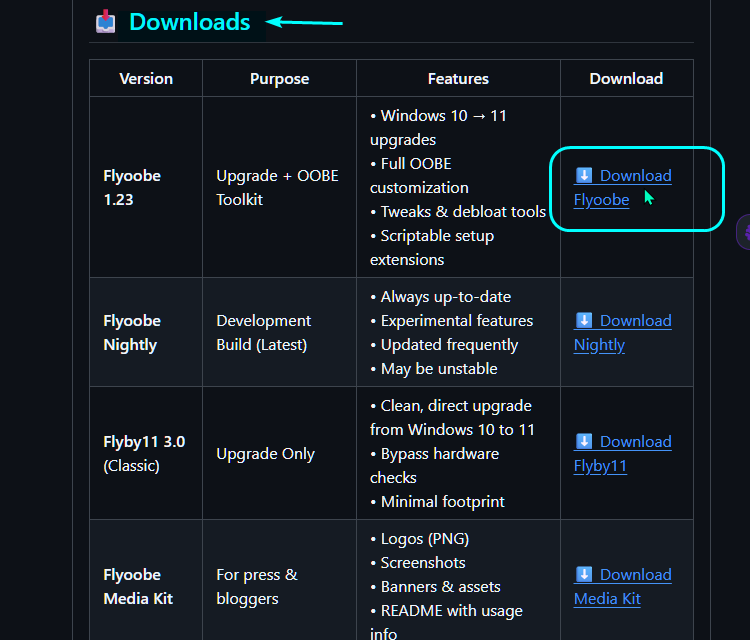
Task: Click 'May be unstable' feature text
Action: [434, 368]
